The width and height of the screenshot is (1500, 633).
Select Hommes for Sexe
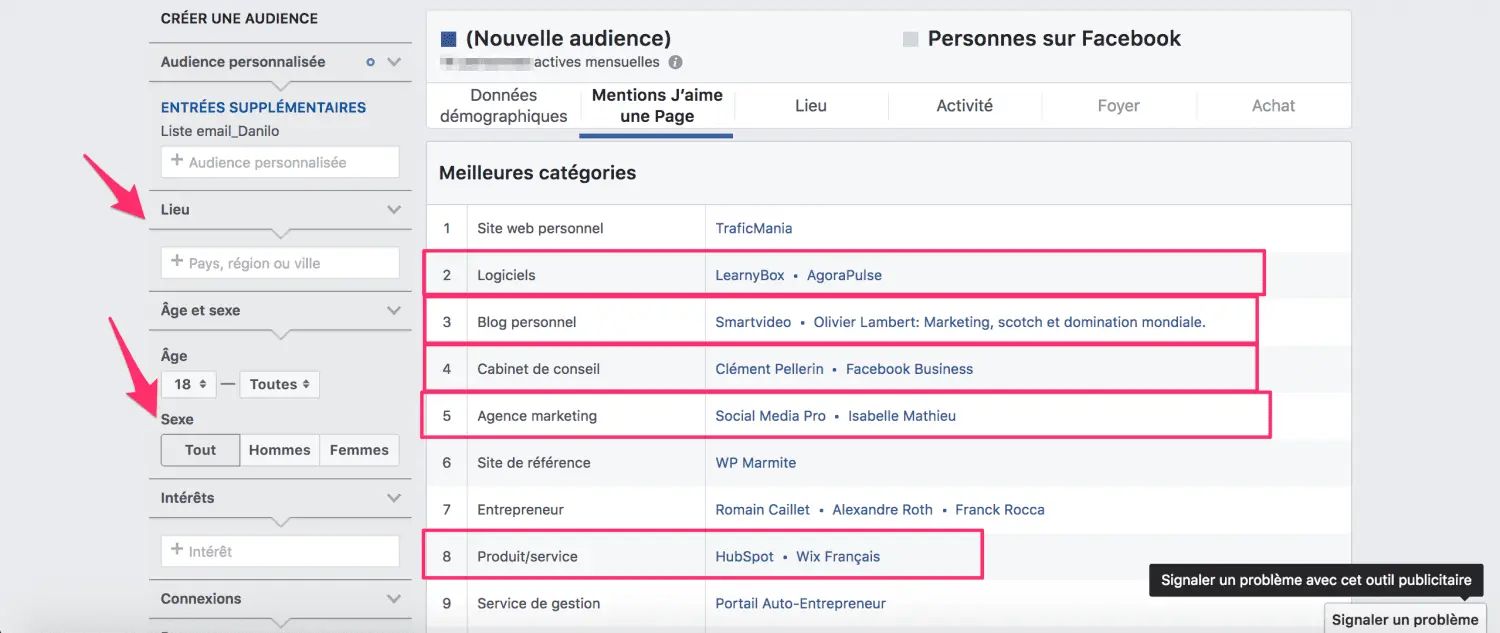click(279, 450)
